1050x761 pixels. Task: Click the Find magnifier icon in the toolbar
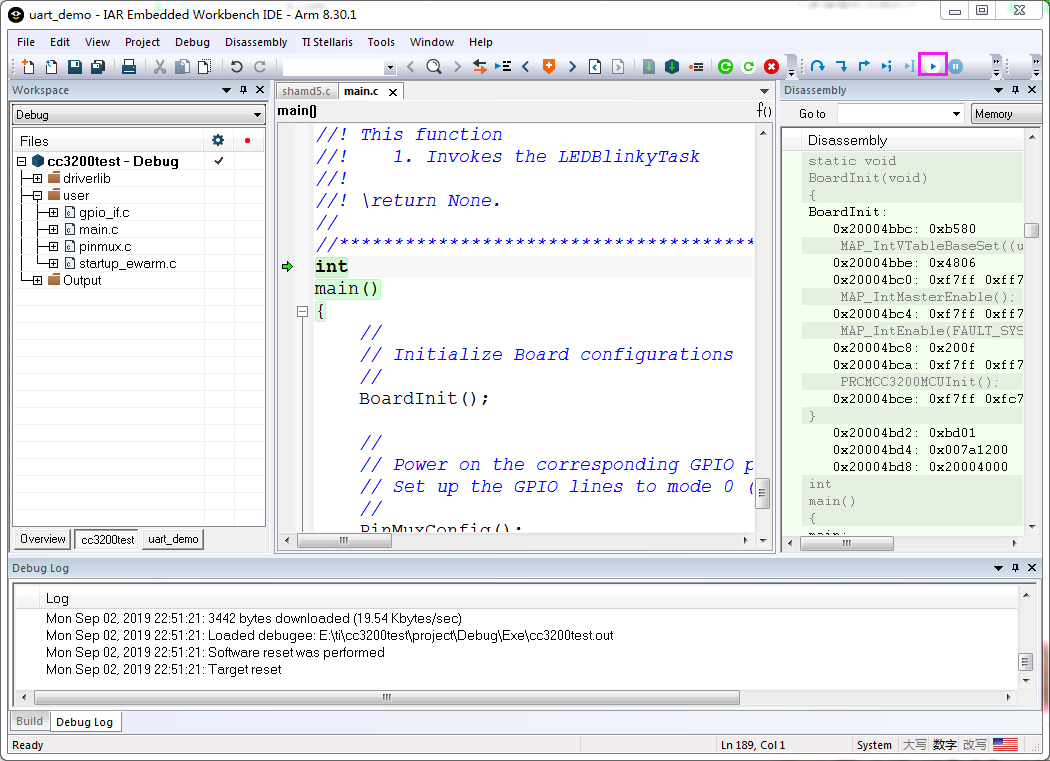pos(434,66)
